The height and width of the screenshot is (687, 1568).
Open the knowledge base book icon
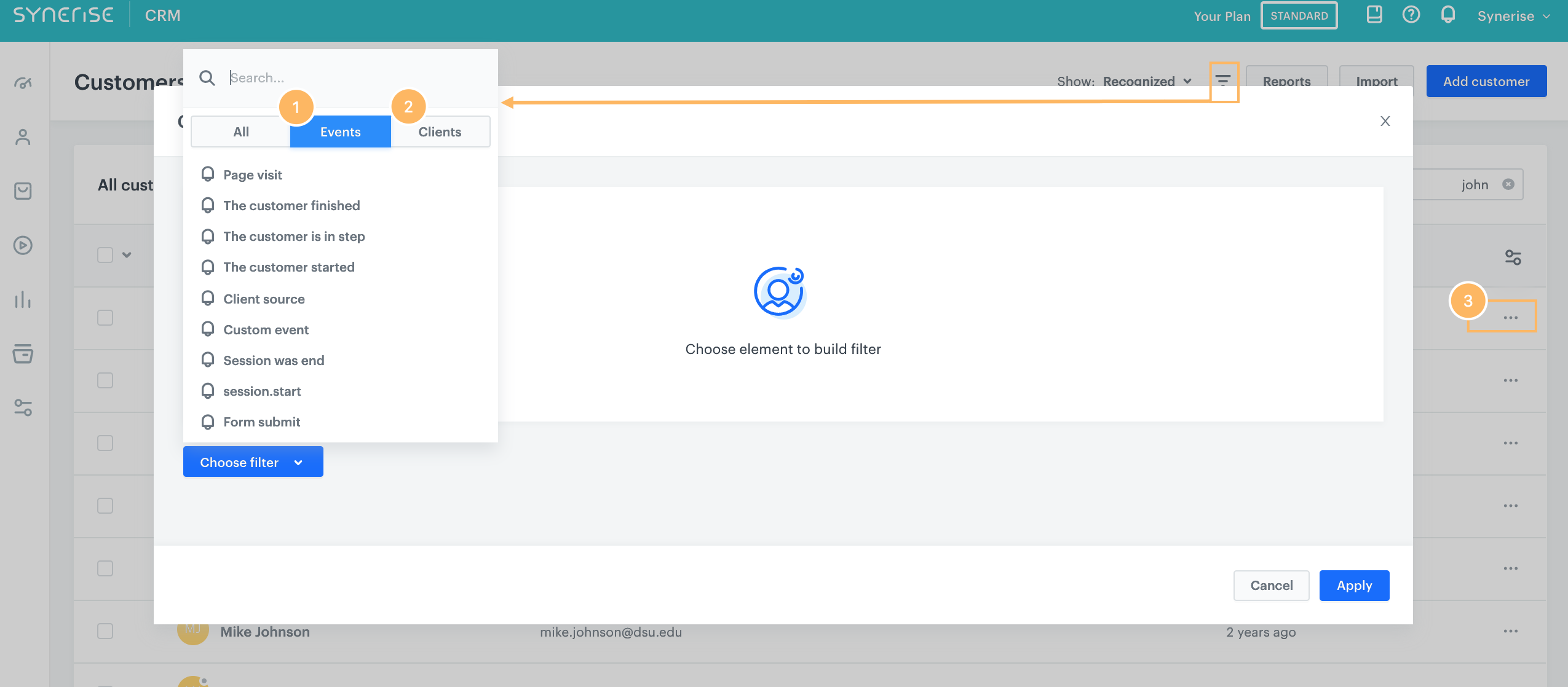1375,15
